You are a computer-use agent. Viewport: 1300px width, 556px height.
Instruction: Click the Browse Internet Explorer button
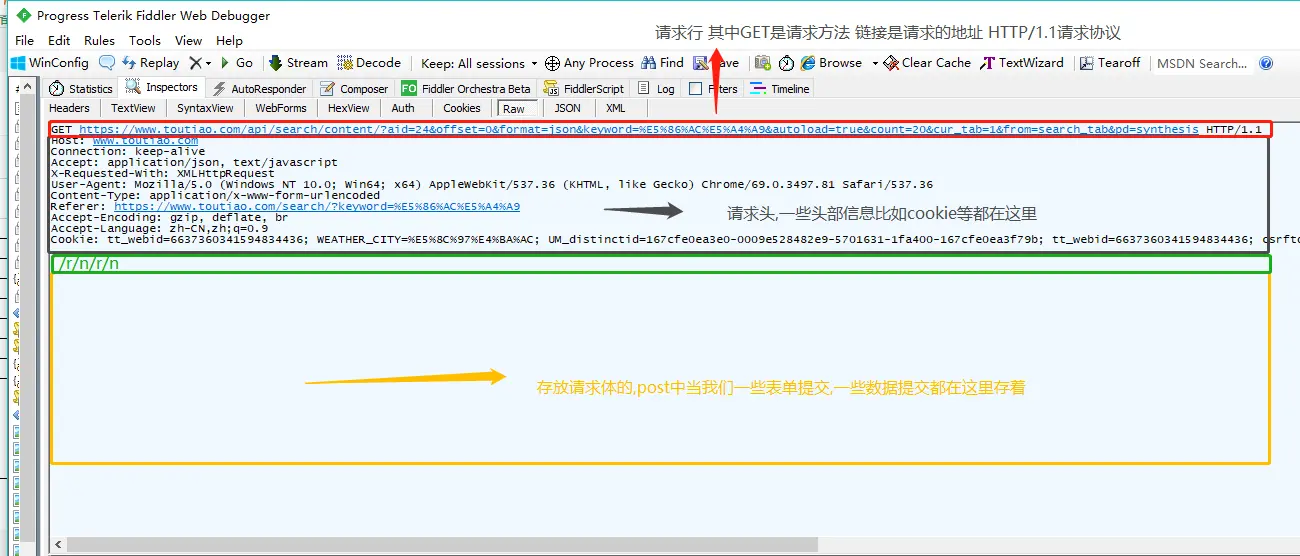pyautogui.click(x=831, y=63)
